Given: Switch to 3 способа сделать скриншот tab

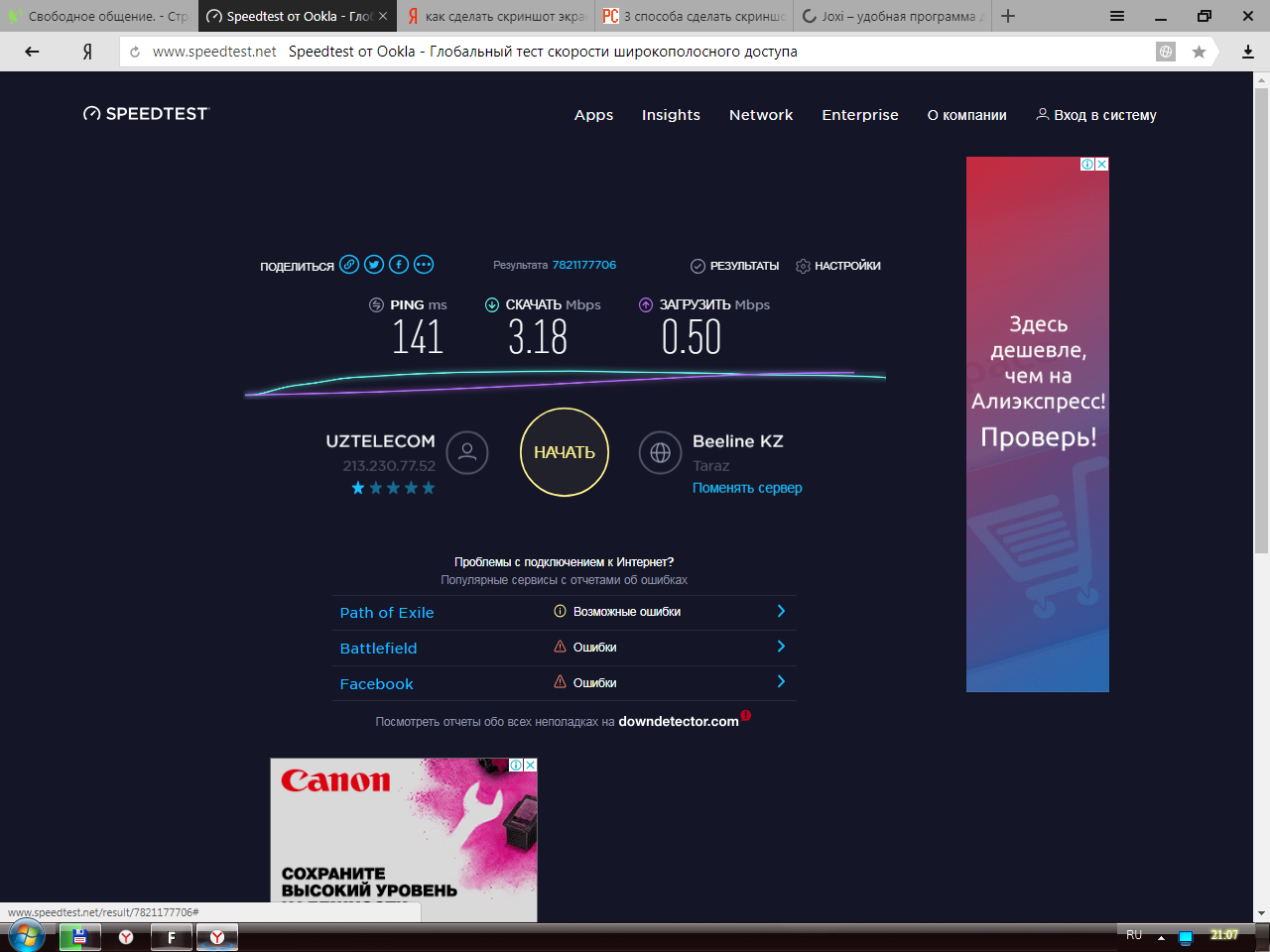Looking at the screenshot, I should [695, 16].
